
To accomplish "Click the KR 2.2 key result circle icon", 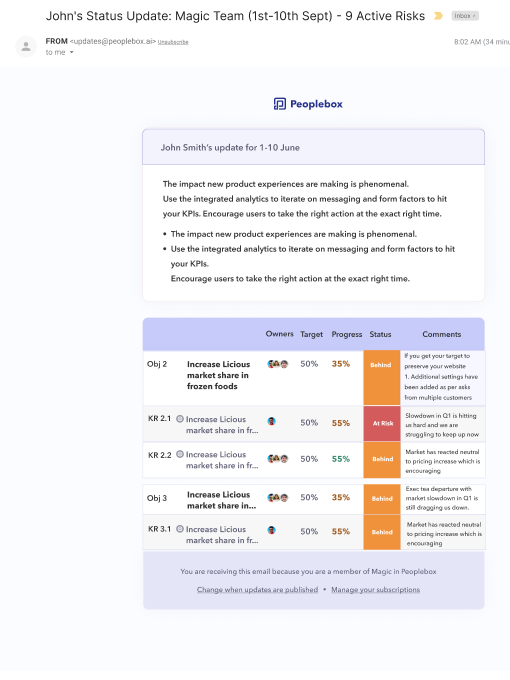I will [x=180, y=454].
